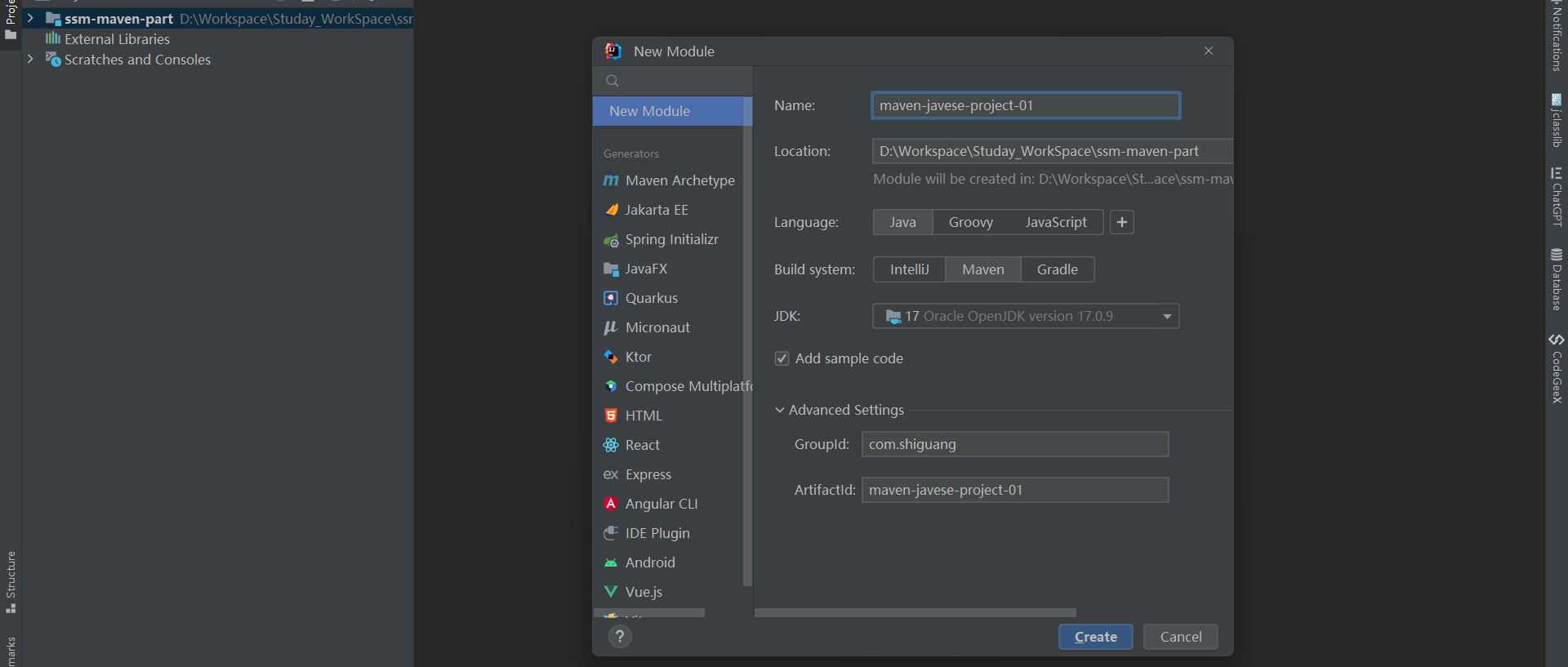Click the GroupId input field

[x=1015, y=444]
